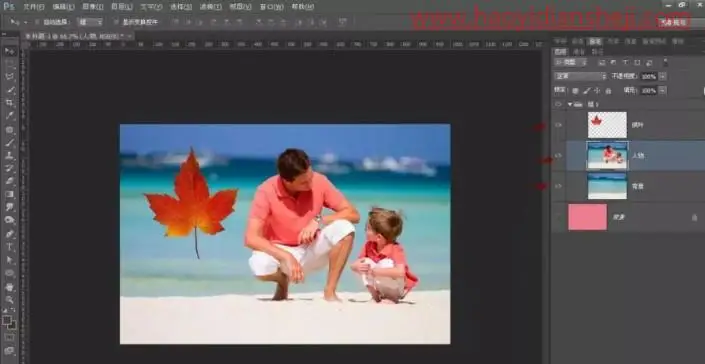This screenshot has width=705, height=364.
Task: Close the document tab with its X
Action: [129, 36]
